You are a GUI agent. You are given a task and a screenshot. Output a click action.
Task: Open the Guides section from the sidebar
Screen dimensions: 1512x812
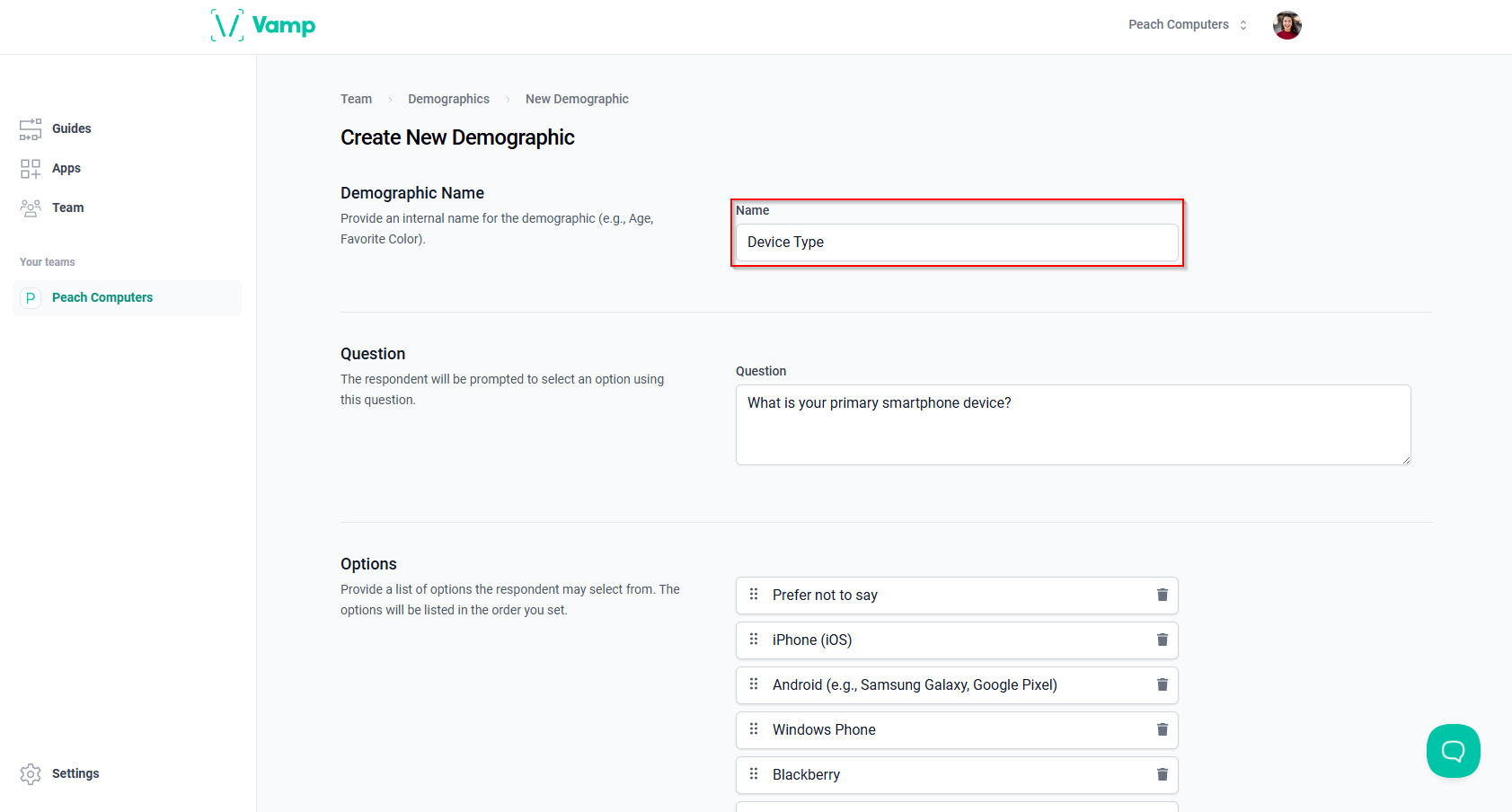[x=71, y=128]
